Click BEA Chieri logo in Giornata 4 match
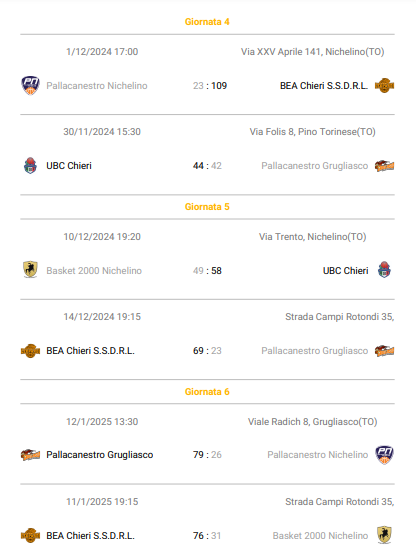The height and width of the screenshot is (560, 416). tap(384, 86)
